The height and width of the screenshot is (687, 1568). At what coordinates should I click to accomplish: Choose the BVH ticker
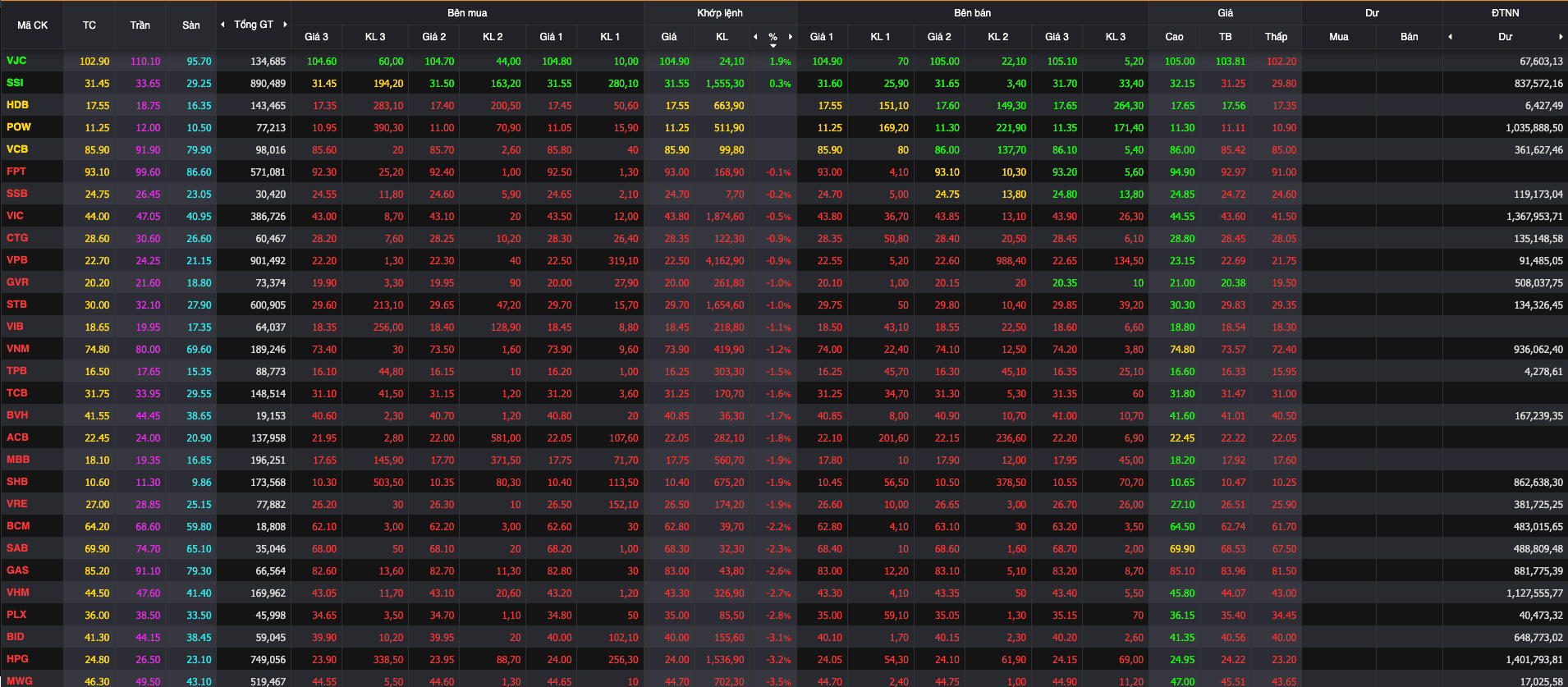(x=17, y=415)
